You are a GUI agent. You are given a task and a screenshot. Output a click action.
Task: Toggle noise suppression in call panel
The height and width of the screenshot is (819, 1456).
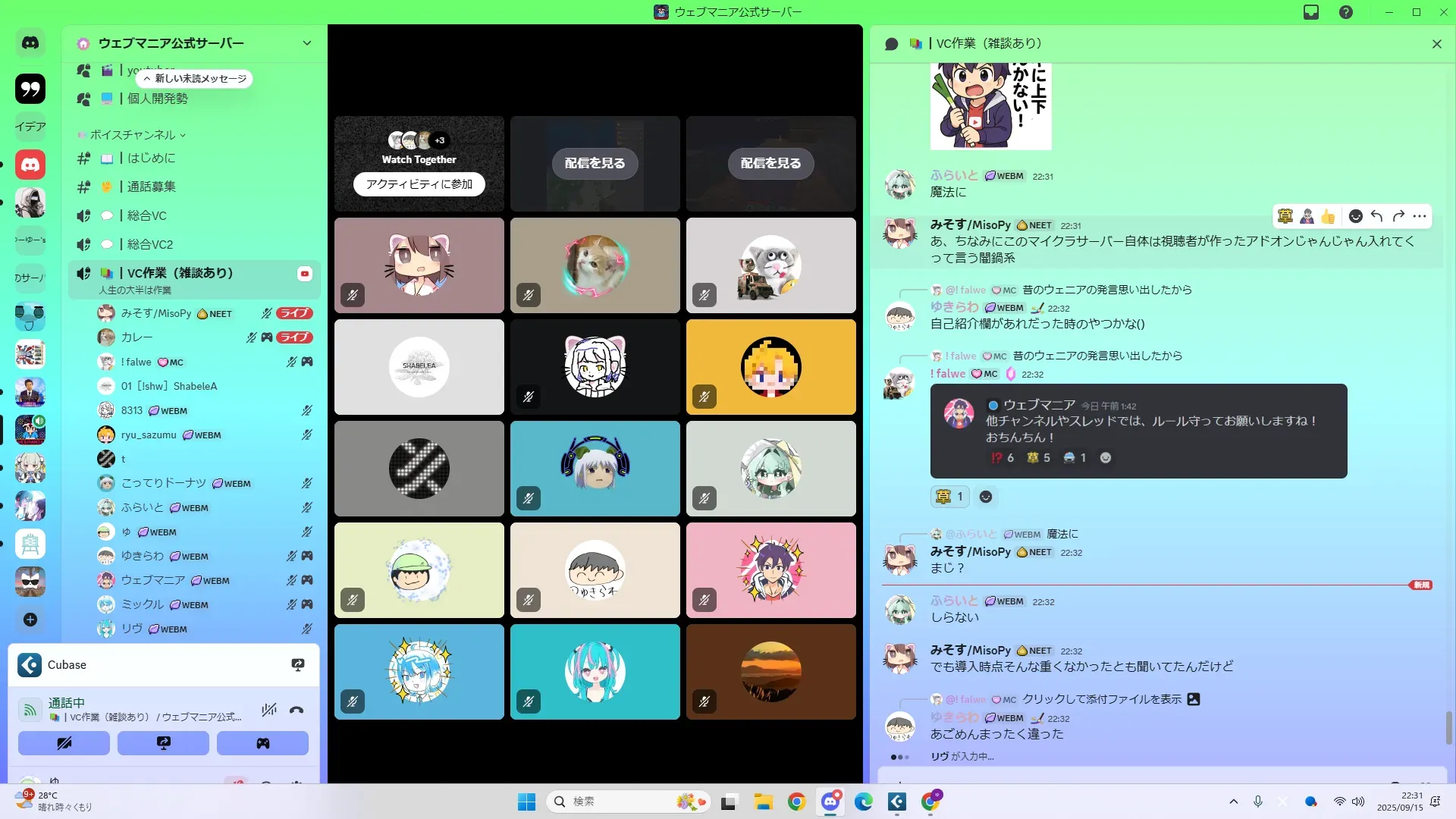[268, 710]
